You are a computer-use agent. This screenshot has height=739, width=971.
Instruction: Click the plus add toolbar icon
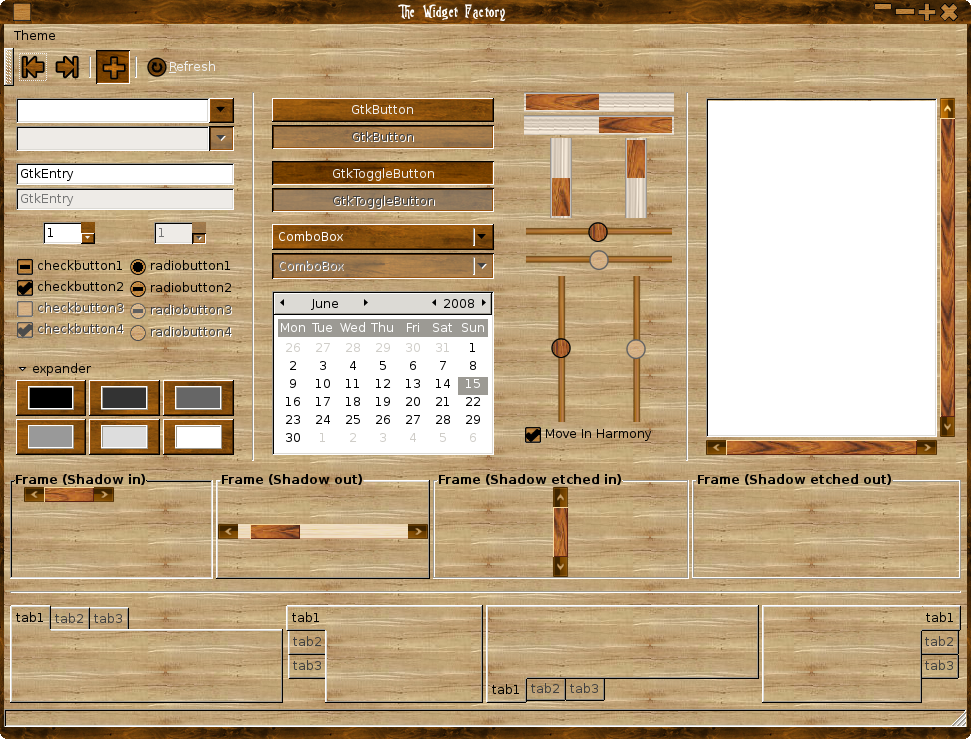pos(113,67)
